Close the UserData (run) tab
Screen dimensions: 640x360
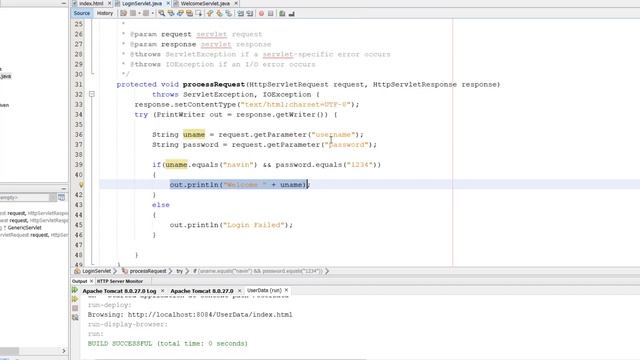(x=287, y=290)
